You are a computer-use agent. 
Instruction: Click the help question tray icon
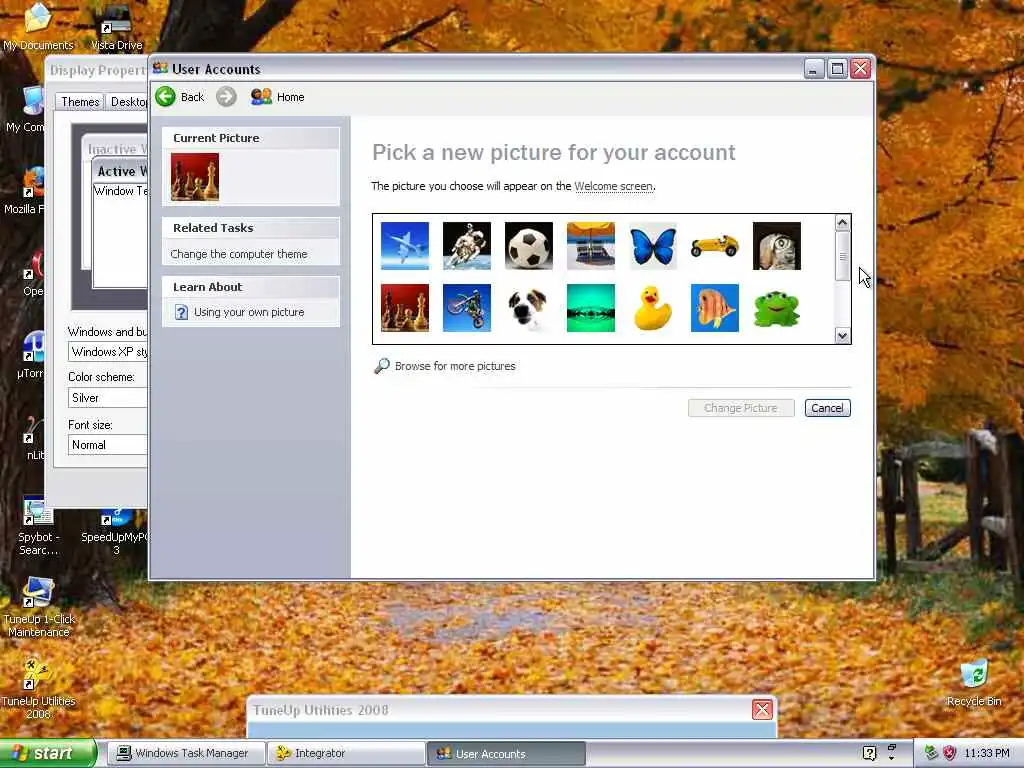click(x=869, y=753)
